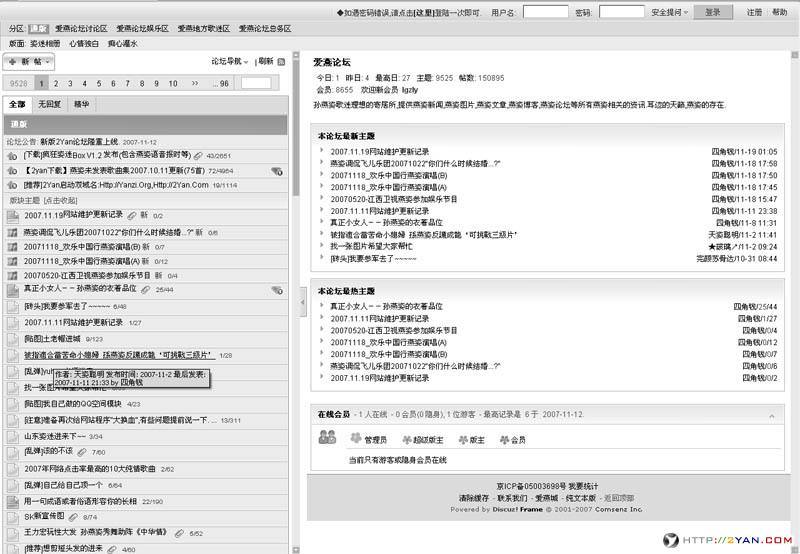Click the 管理员 member legend icon
The width and height of the screenshot is (800, 554).
(x=355, y=439)
